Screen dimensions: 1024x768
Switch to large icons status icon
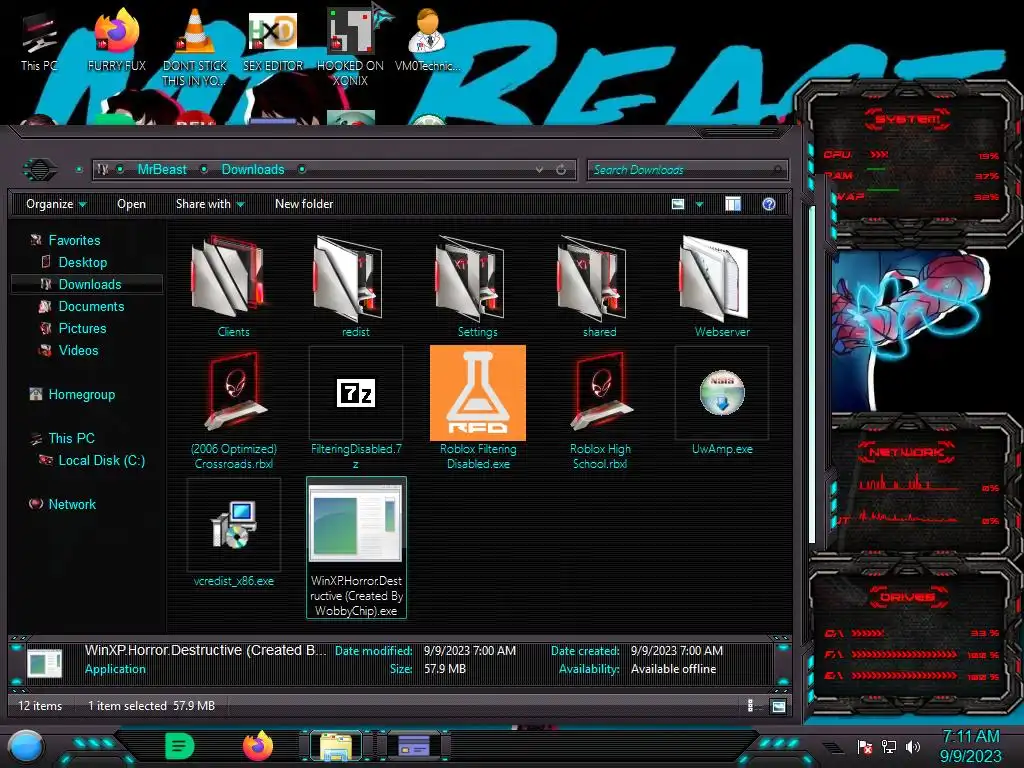point(778,707)
